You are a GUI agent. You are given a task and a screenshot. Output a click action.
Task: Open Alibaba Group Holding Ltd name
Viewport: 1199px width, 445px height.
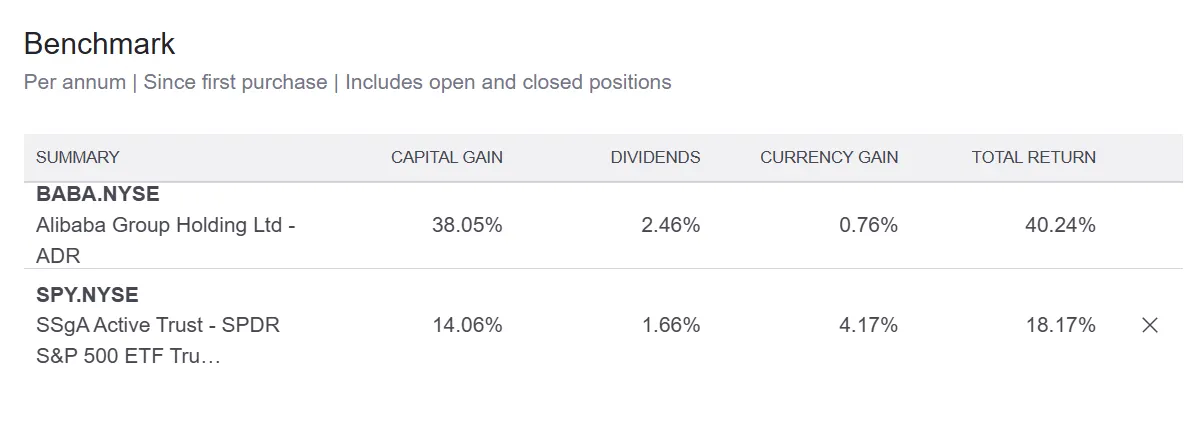(165, 226)
